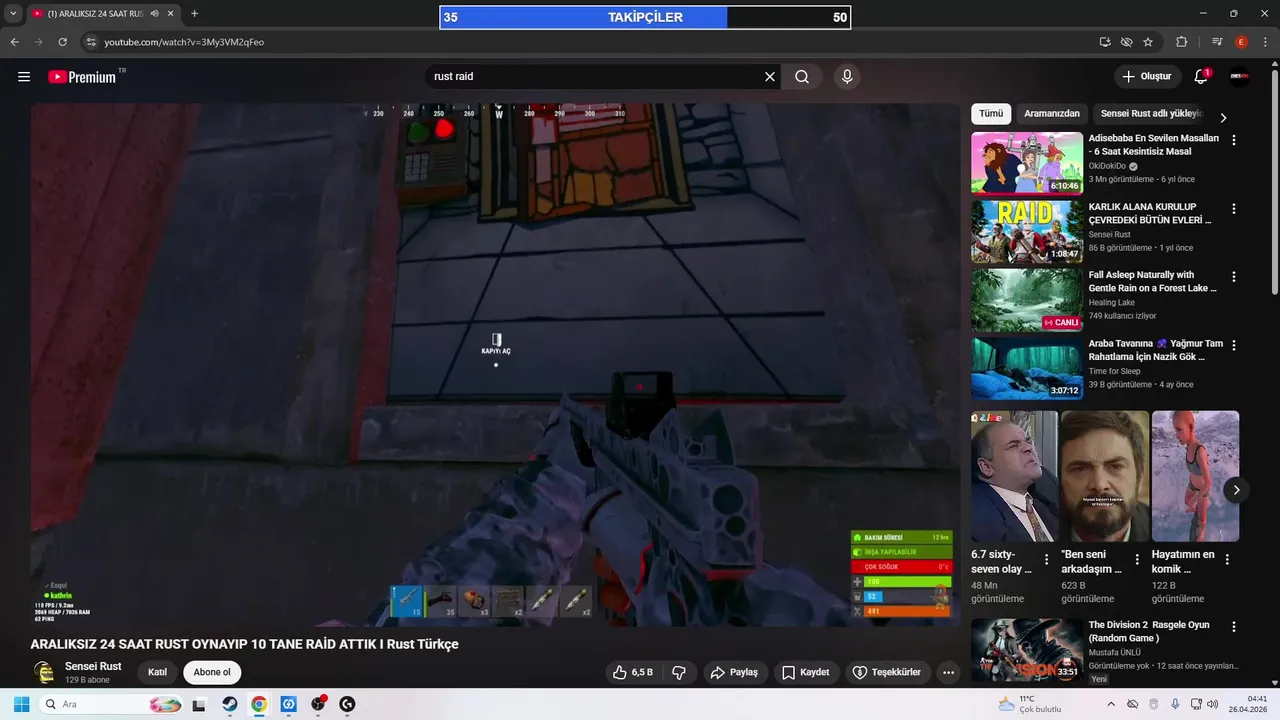Select the Aramanızdan filter chip
Viewport: 1280px width, 720px height.
(x=1052, y=114)
